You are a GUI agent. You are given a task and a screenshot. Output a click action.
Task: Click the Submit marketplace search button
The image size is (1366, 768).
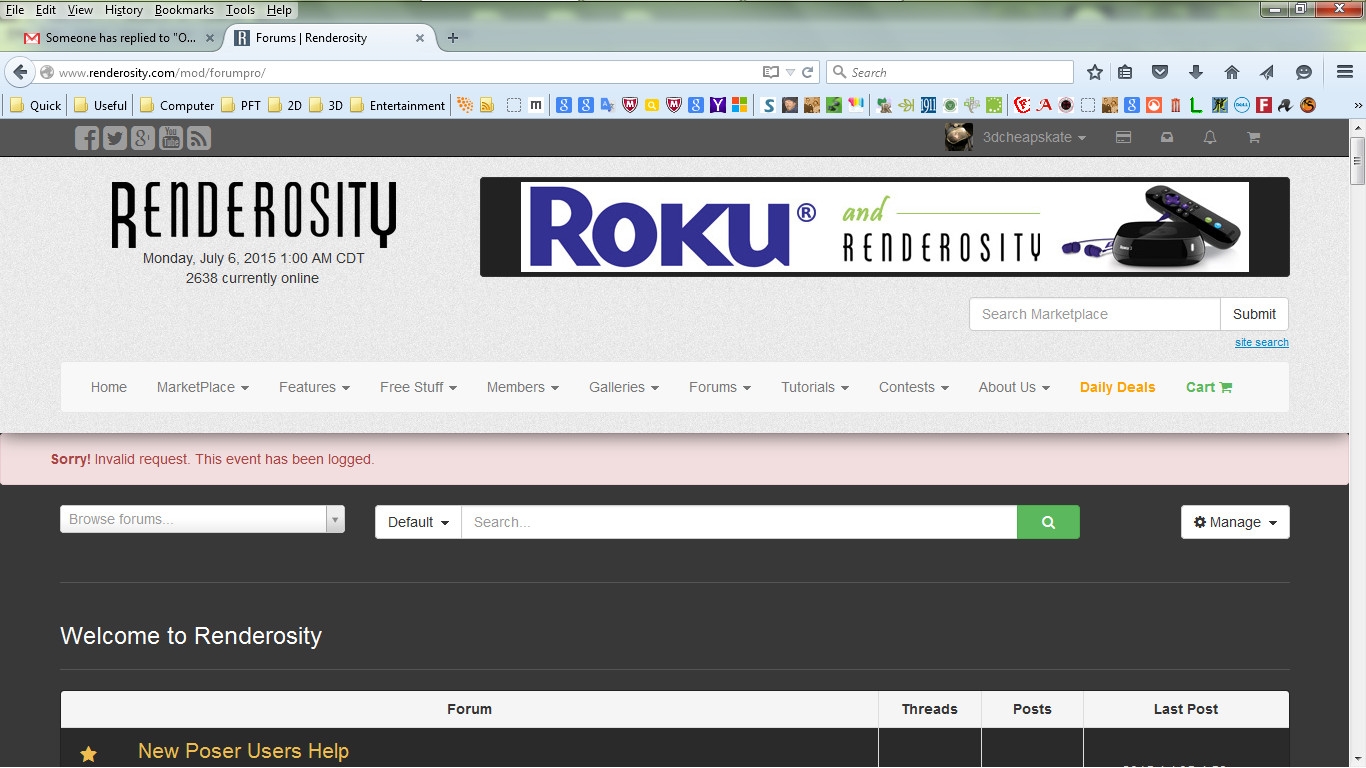tap(1254, 314)
